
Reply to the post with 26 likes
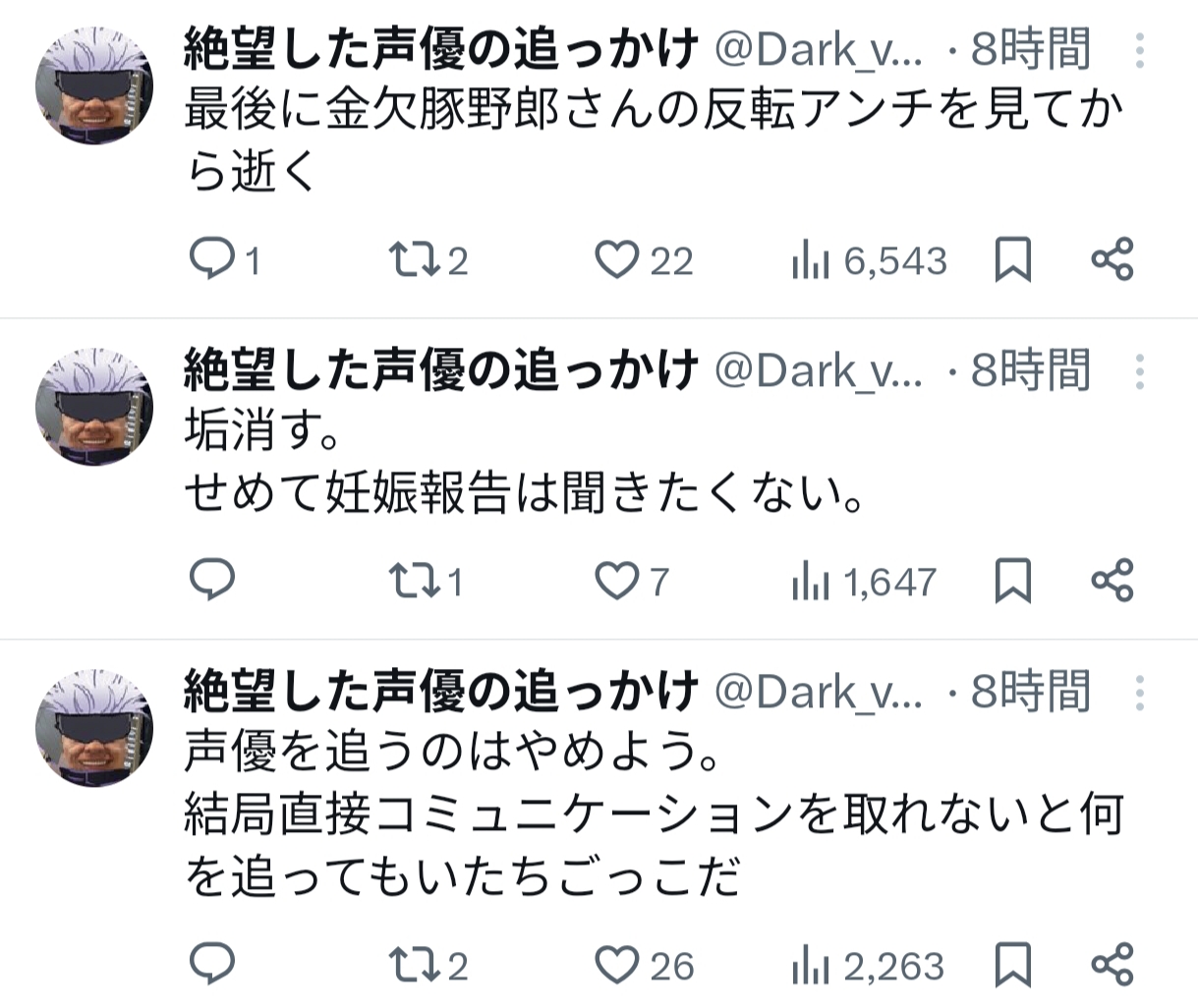tap(210, 965)
